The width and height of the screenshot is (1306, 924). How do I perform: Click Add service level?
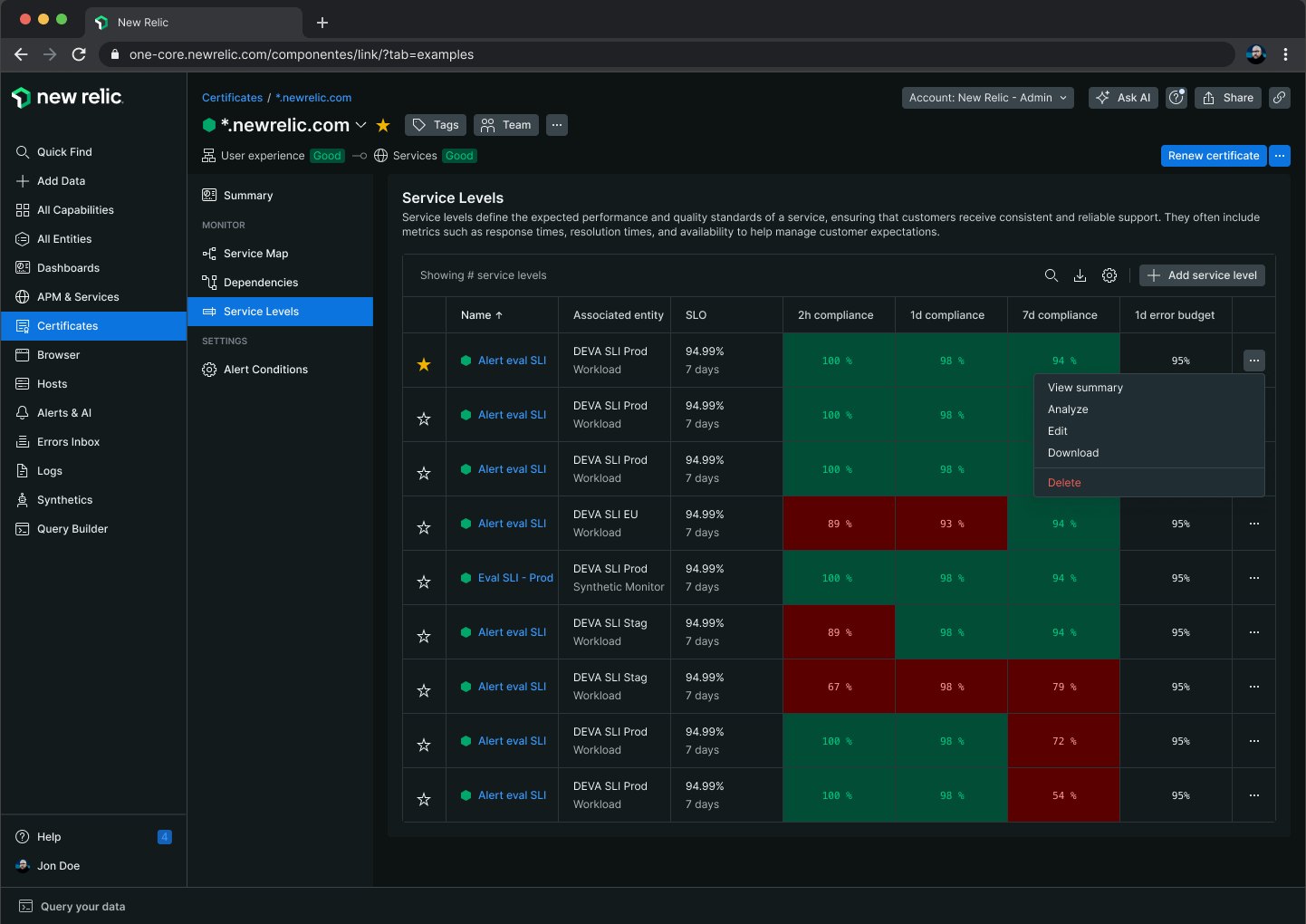coord(1202,275)
